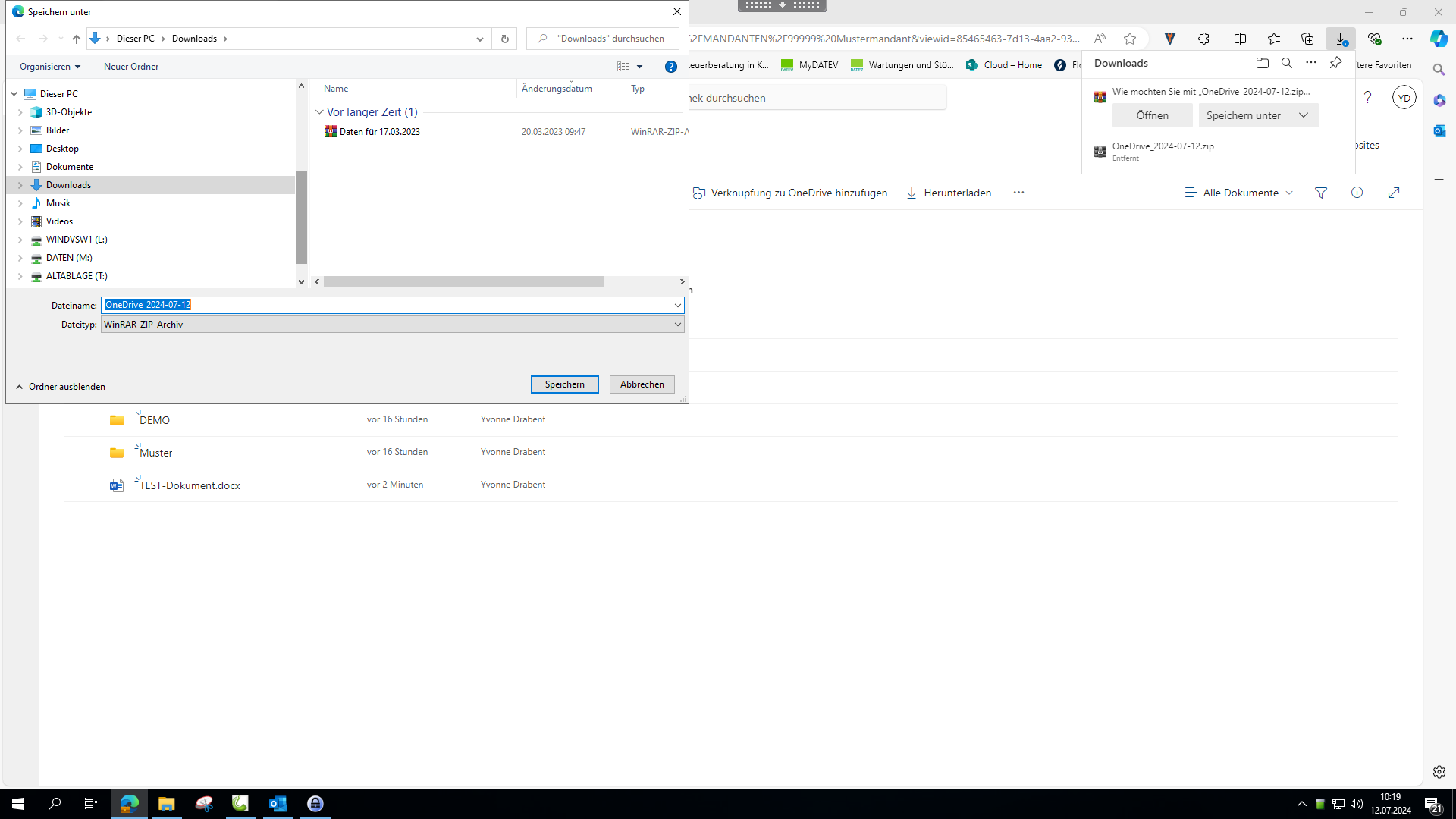Open the Dateityp dropdown
Image resolution: width=1456 pixels, height=819 pixels.
(x=677, y=325)
